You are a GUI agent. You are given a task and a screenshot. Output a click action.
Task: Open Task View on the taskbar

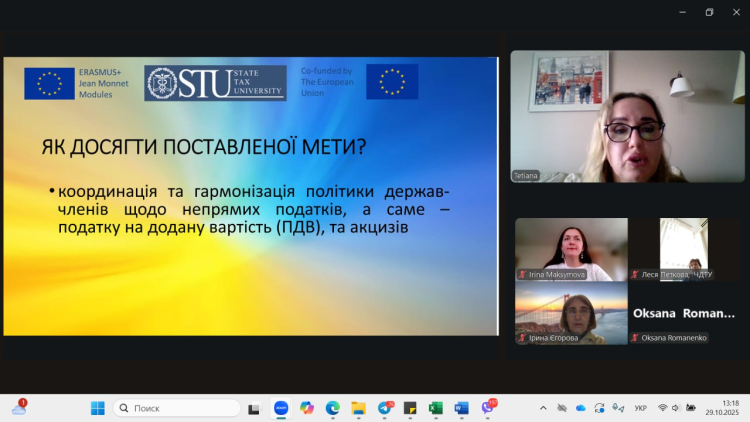pos(255,408)
